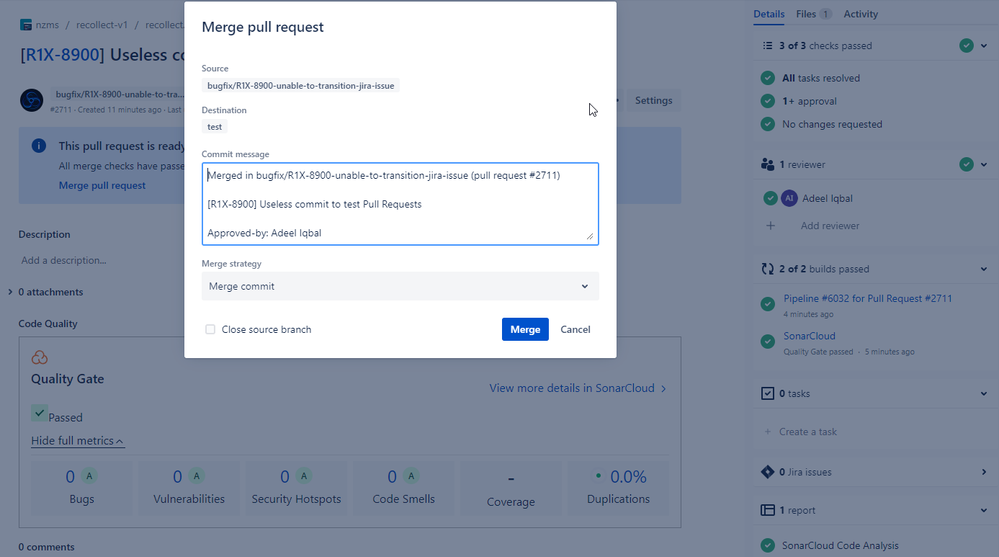Click the reviewers people icon
This screenshot has height=557, width=999.
click(x=768, y=164)
